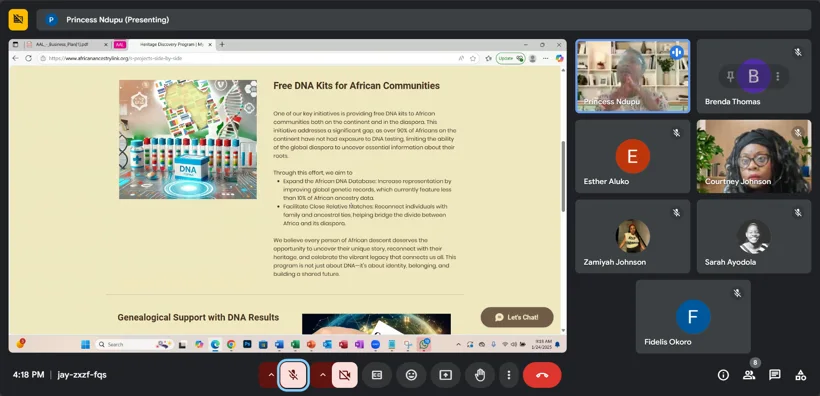The height and width of the screenshot is (396, 820).
Task: Raise your hand in the meeting
Action: 480,375
